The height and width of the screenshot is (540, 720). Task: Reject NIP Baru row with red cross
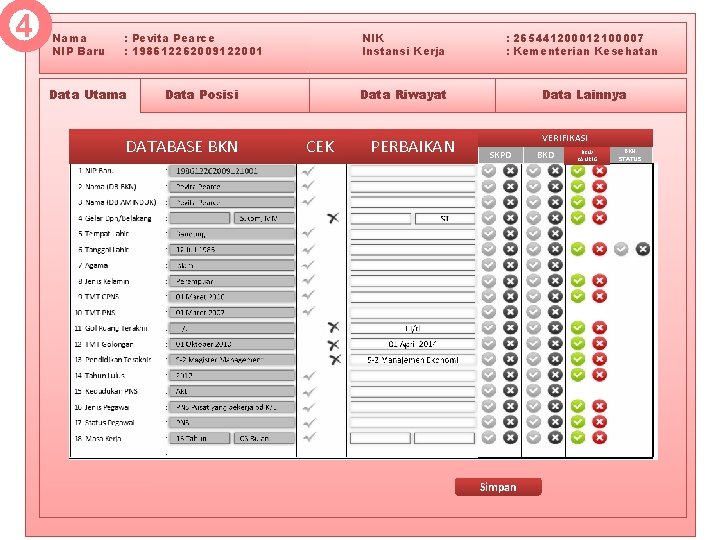tap(599, 171)
